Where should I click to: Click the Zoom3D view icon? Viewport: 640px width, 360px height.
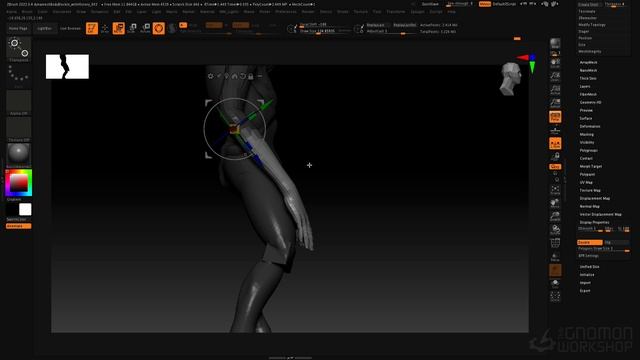coord(555,216)
